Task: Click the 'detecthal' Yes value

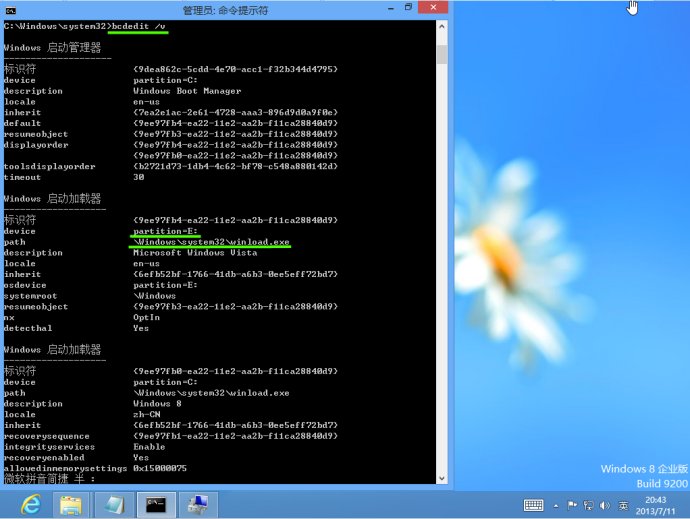Action: tap(141, 328)
